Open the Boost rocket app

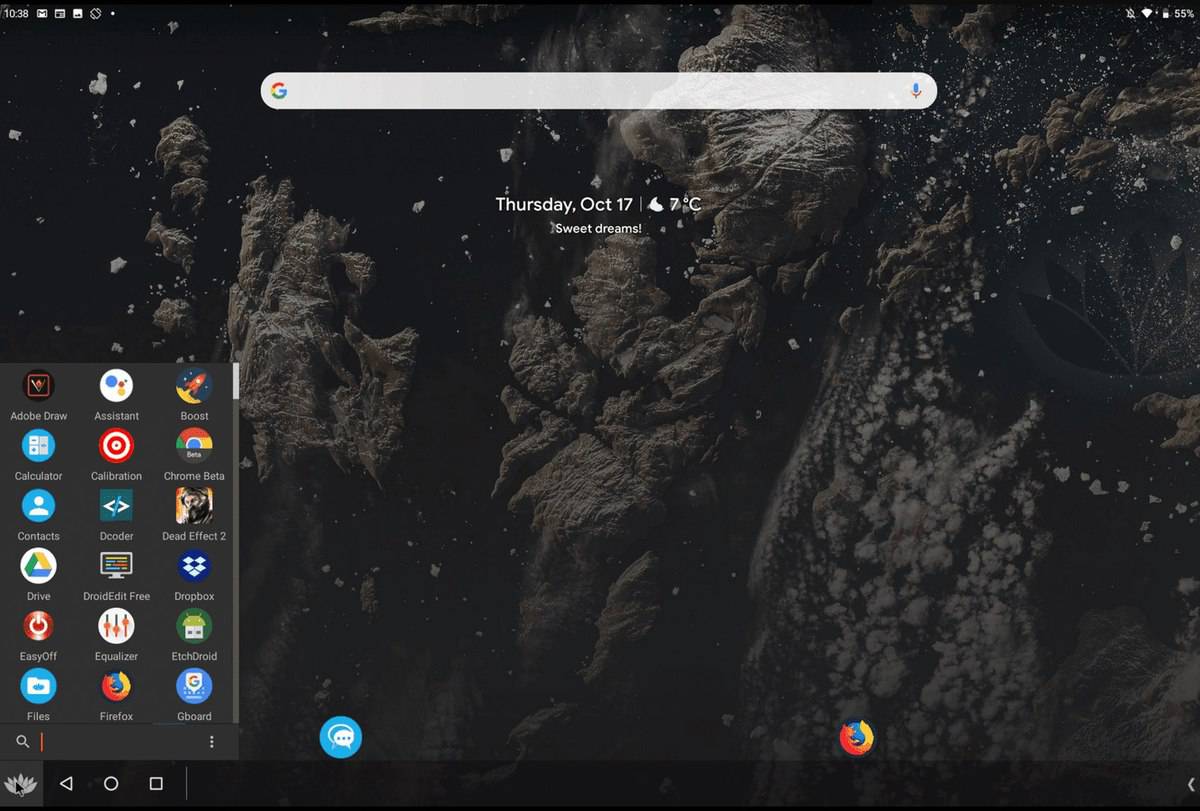click(x=194, y=386)
